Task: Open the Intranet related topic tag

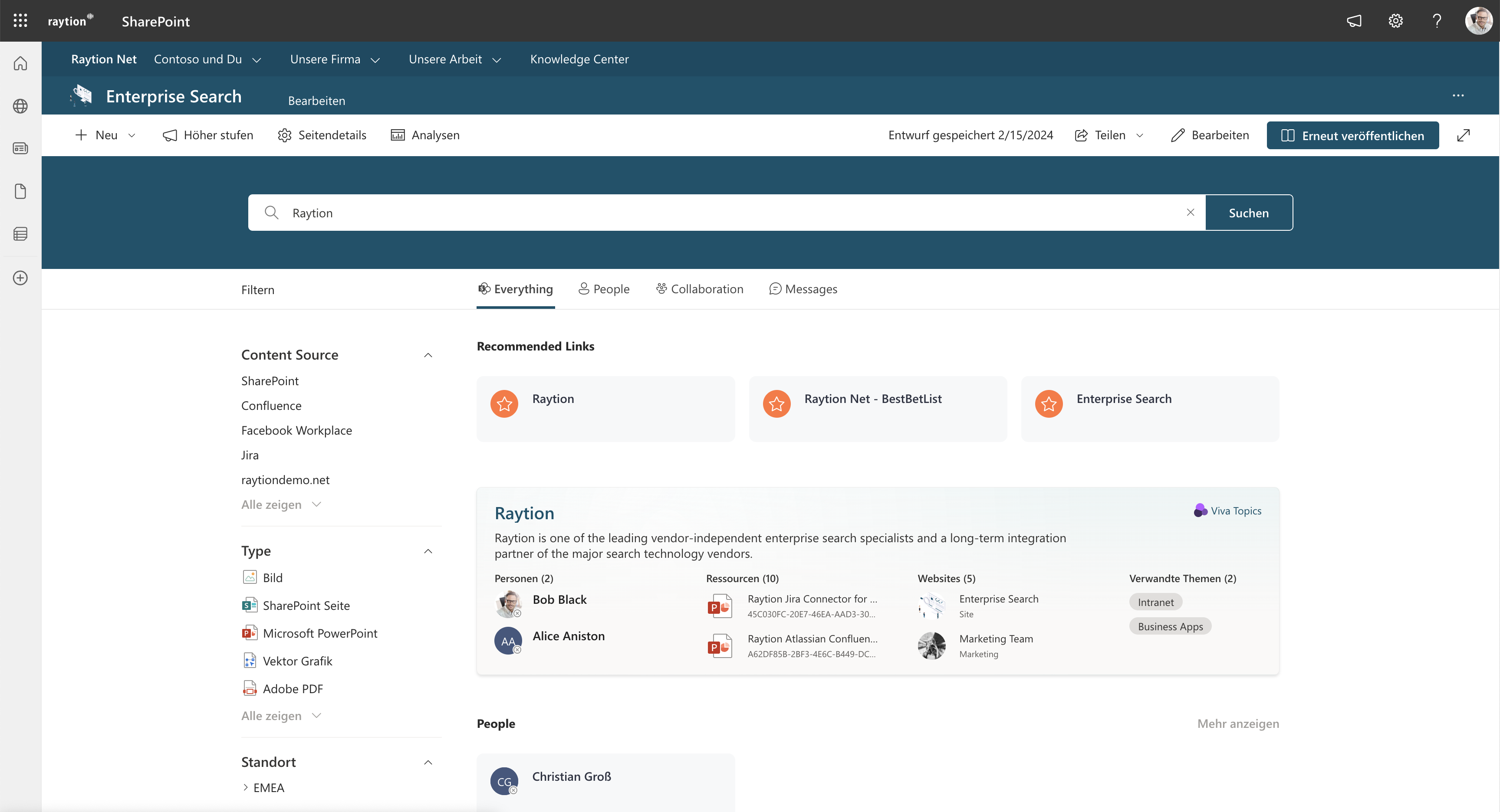Action: pos(1155,602)
